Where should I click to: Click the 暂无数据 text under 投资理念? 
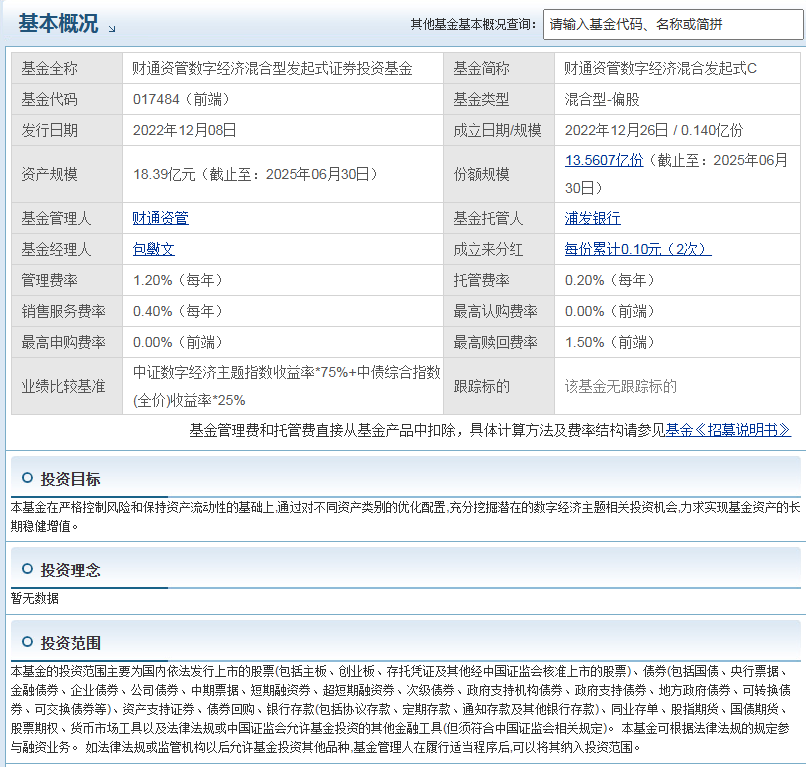click(34, 598)
